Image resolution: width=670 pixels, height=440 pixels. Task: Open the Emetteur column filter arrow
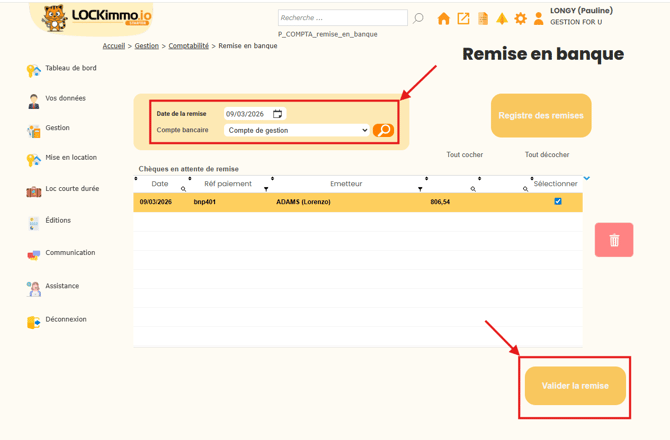[x=420, y=189]
